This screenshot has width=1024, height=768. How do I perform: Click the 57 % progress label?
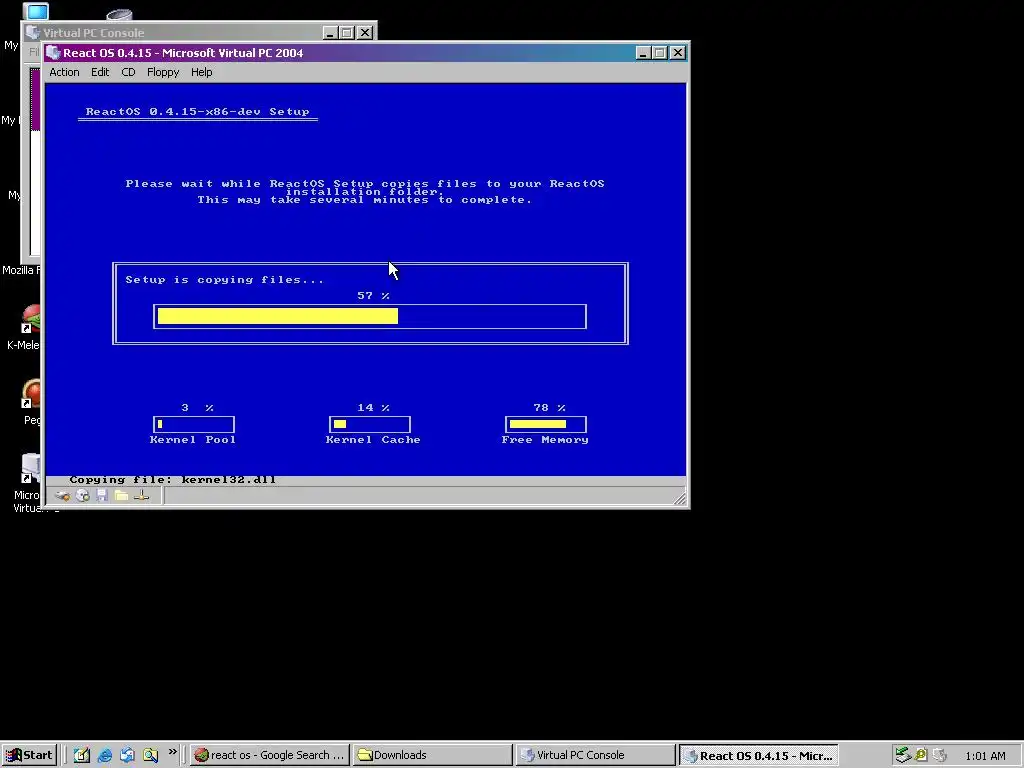point(373,296)
